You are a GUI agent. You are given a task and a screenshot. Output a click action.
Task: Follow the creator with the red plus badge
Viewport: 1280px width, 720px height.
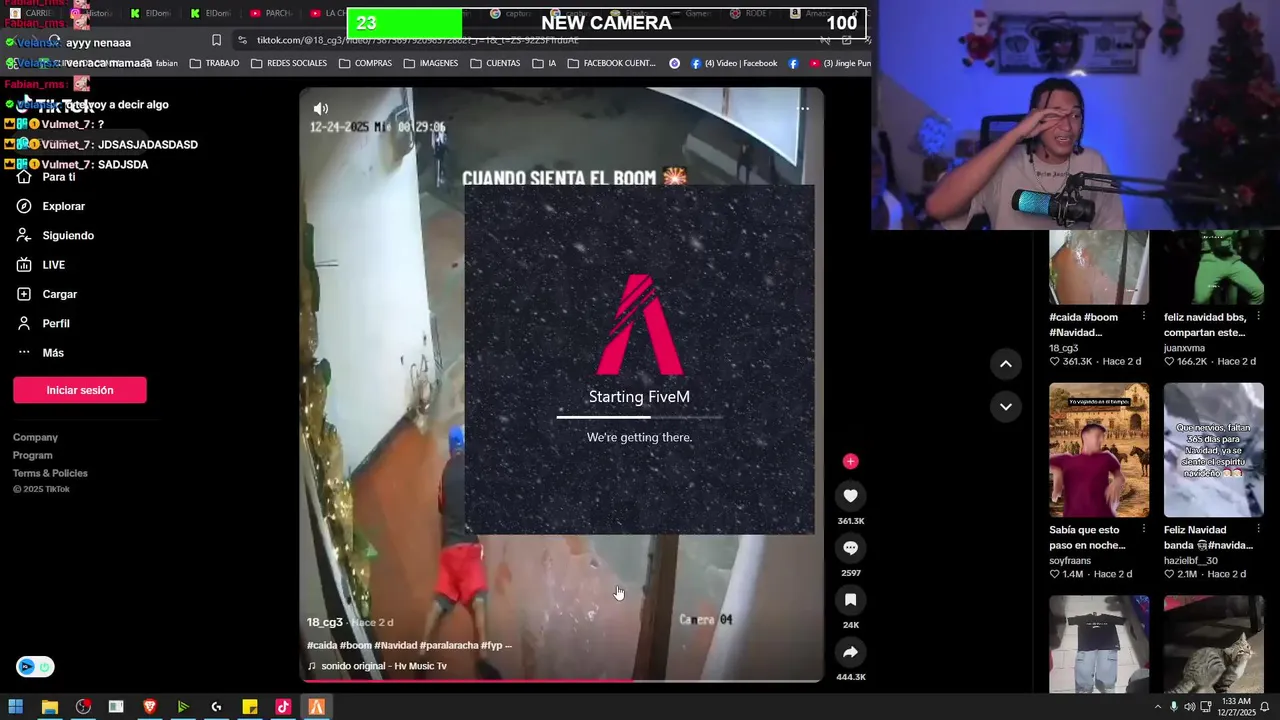click(x=850, y=461)
